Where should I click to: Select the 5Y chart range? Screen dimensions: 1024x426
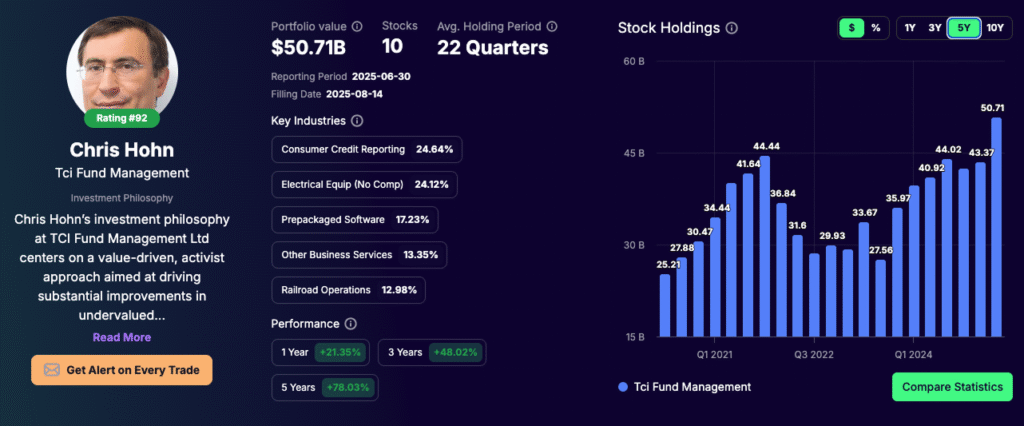(x=963, y=28)
